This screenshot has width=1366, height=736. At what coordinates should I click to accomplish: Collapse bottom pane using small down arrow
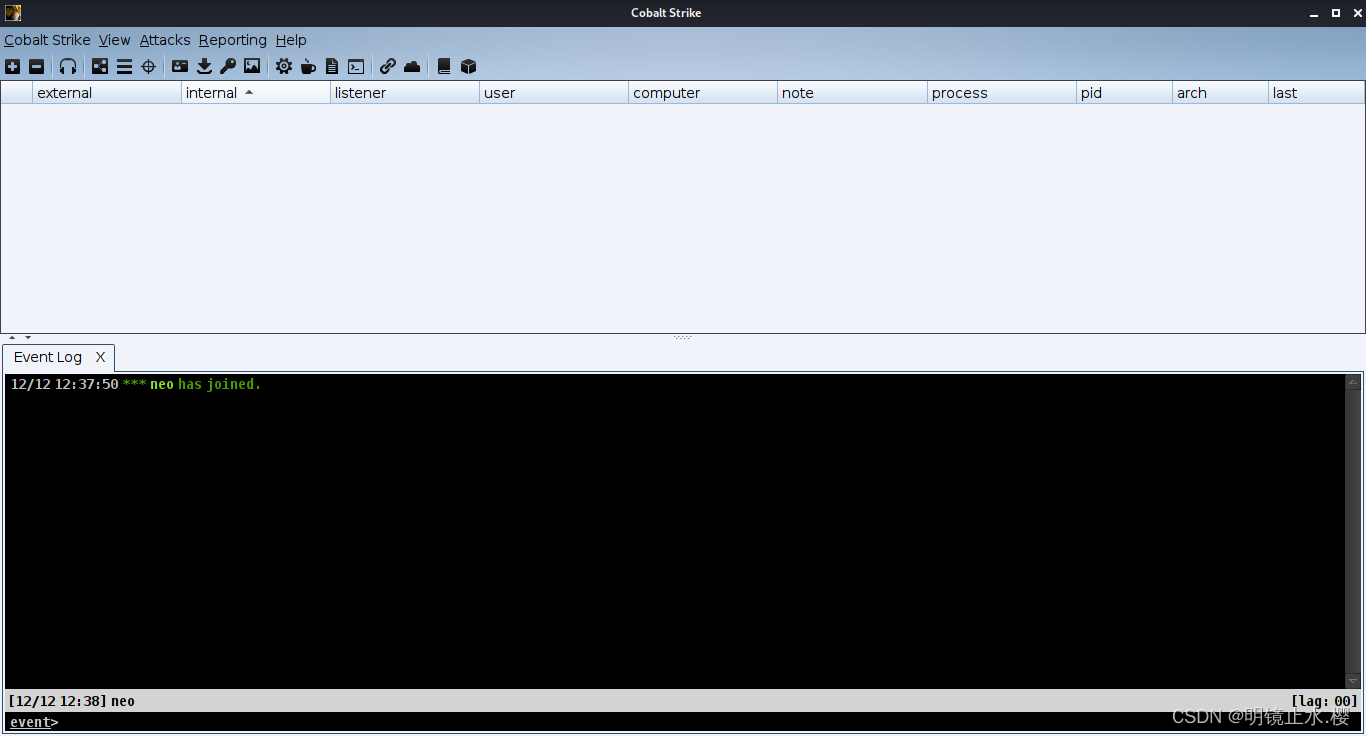[x=28, y=338]
